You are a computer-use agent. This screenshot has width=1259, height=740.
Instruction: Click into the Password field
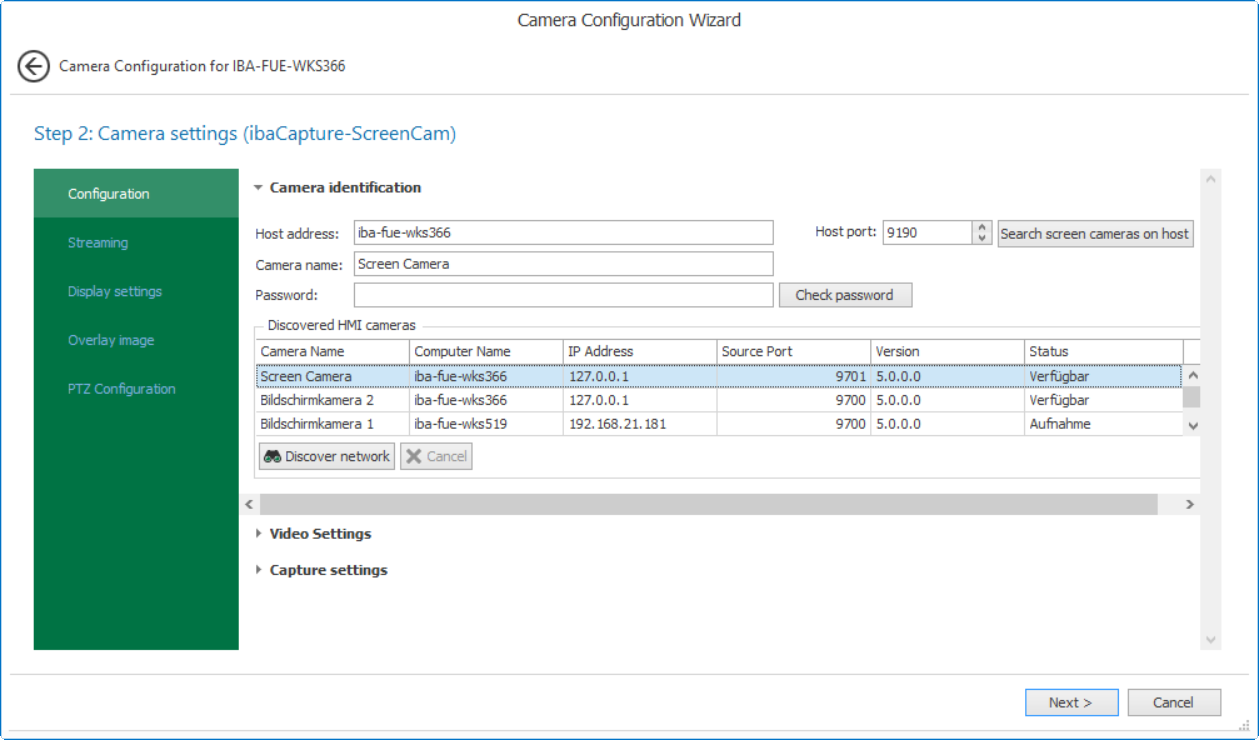tap(563, 295)
